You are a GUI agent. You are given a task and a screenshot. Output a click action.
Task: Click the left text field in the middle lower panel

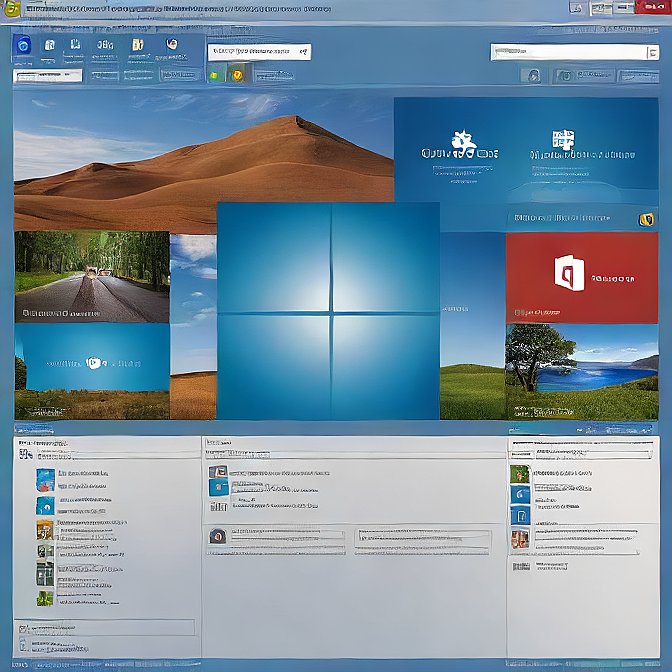click(276, 542)
